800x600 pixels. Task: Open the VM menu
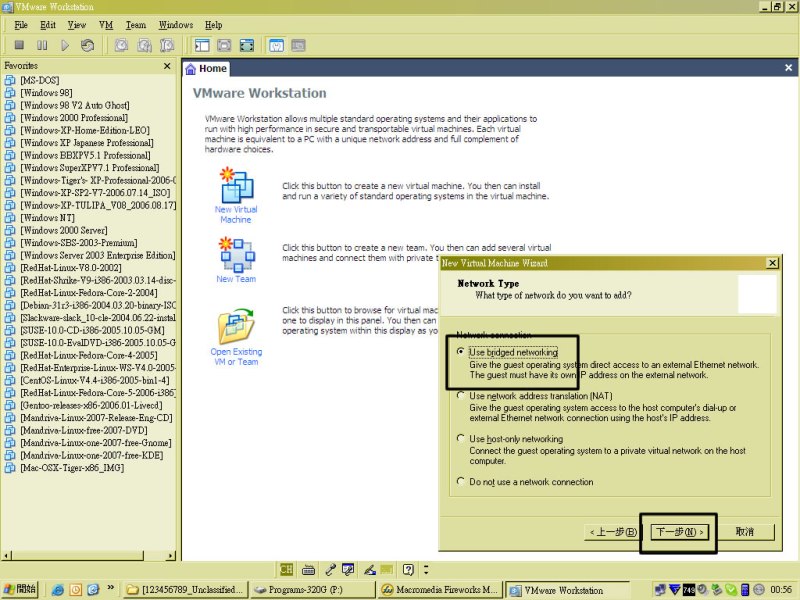pos(106,25)
